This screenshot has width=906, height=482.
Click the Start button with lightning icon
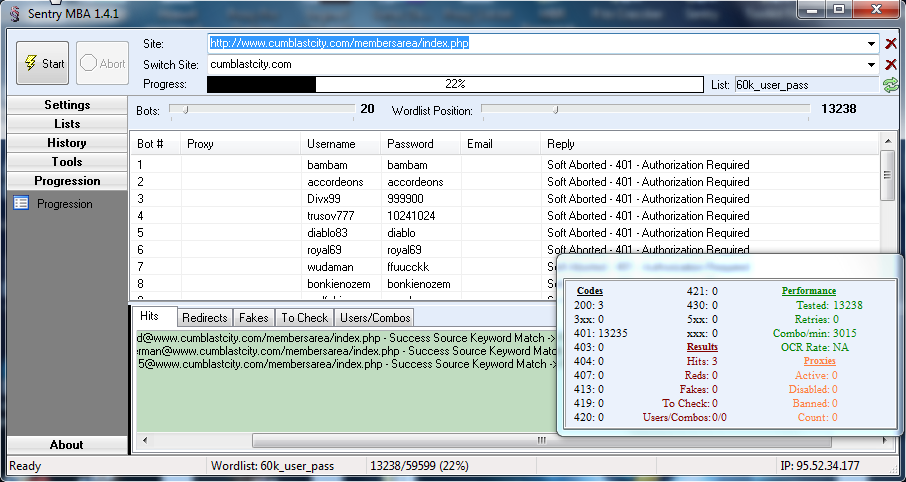pyautogui.click(x=42, y=63)
